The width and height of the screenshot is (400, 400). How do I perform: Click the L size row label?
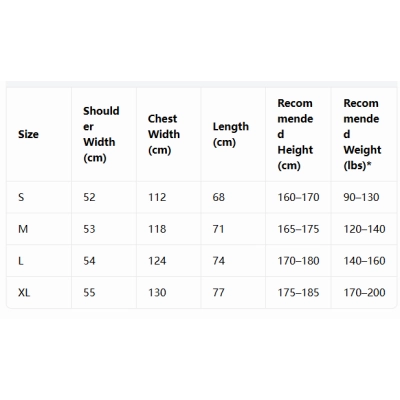click(x=21, y=261)
